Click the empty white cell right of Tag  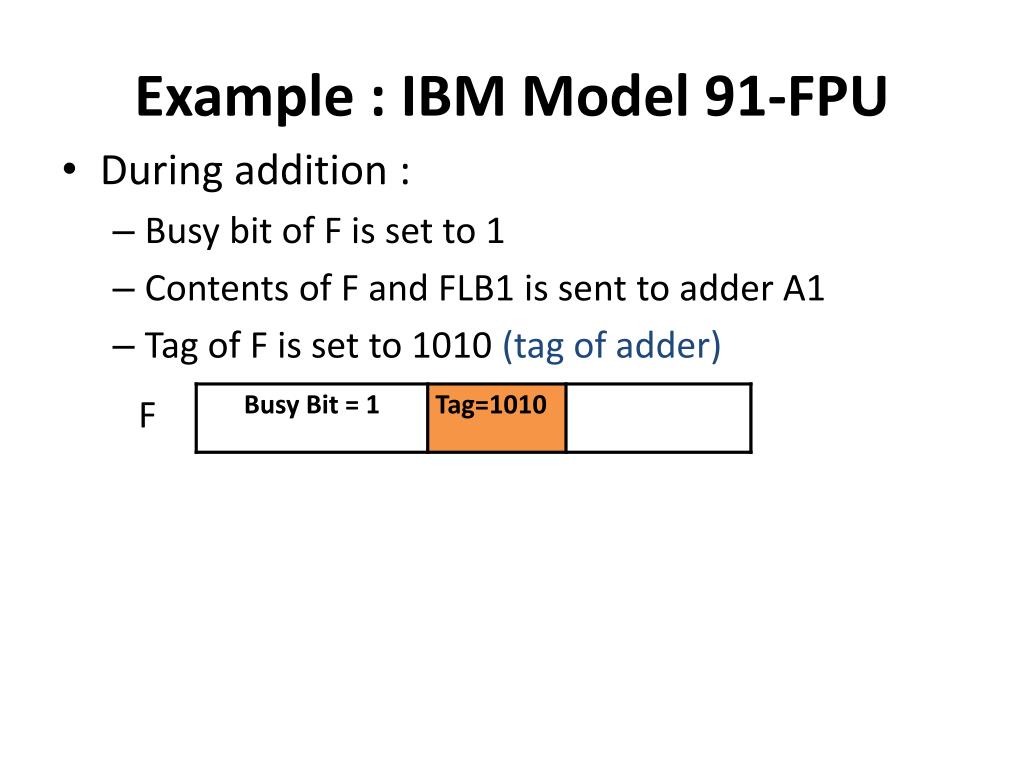657,417
